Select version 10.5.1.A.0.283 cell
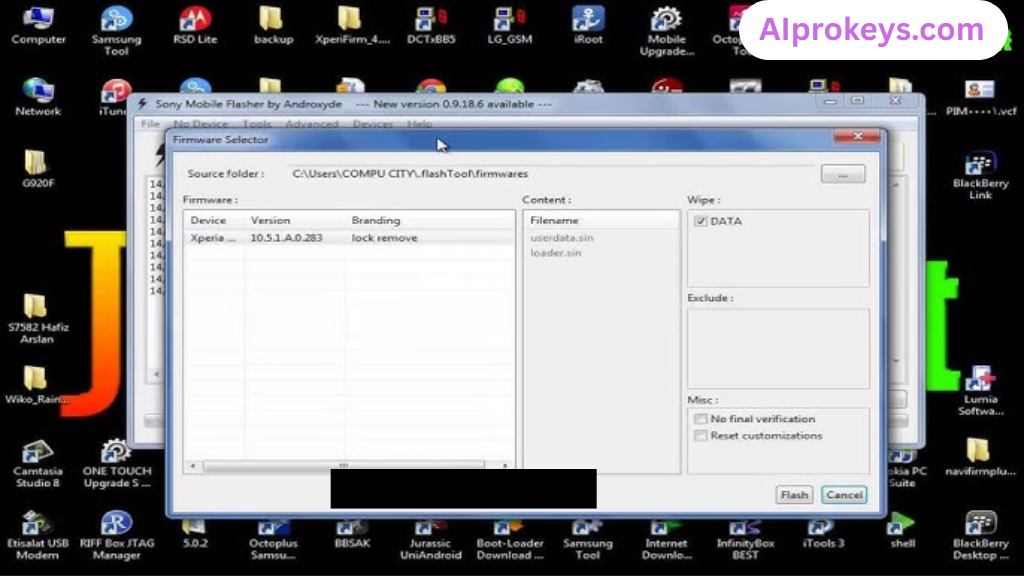 coord(286,238)
